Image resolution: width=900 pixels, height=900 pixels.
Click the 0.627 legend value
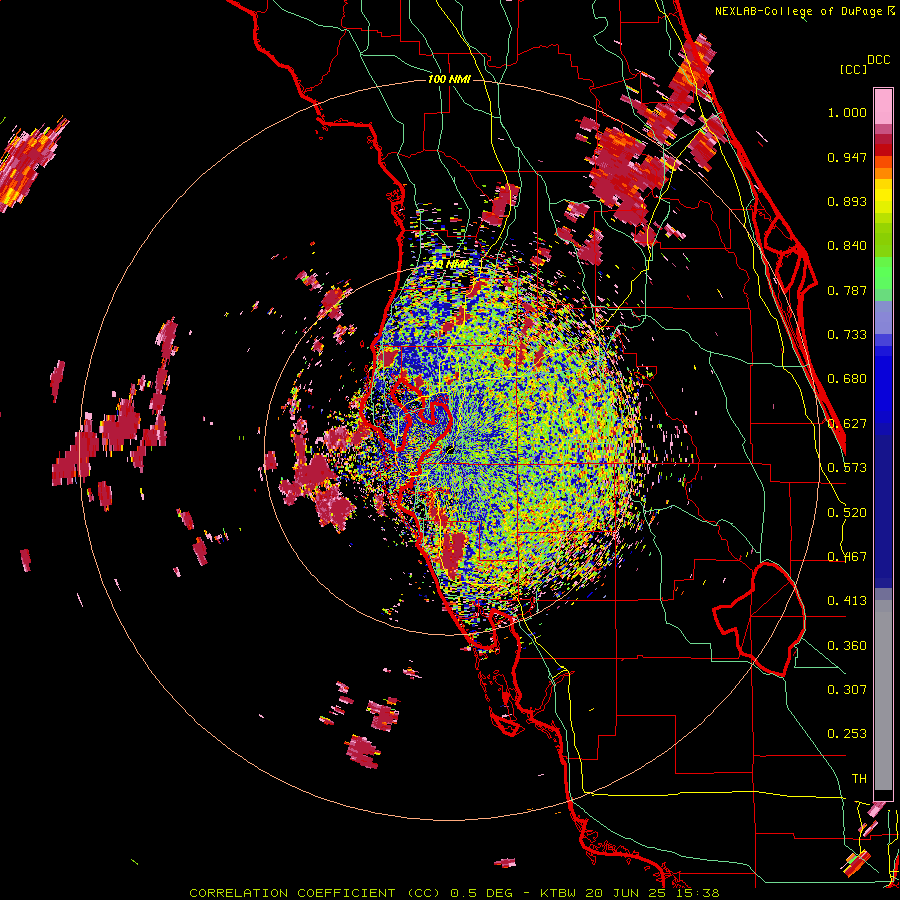pyautogui.click(x=847, y=424)
